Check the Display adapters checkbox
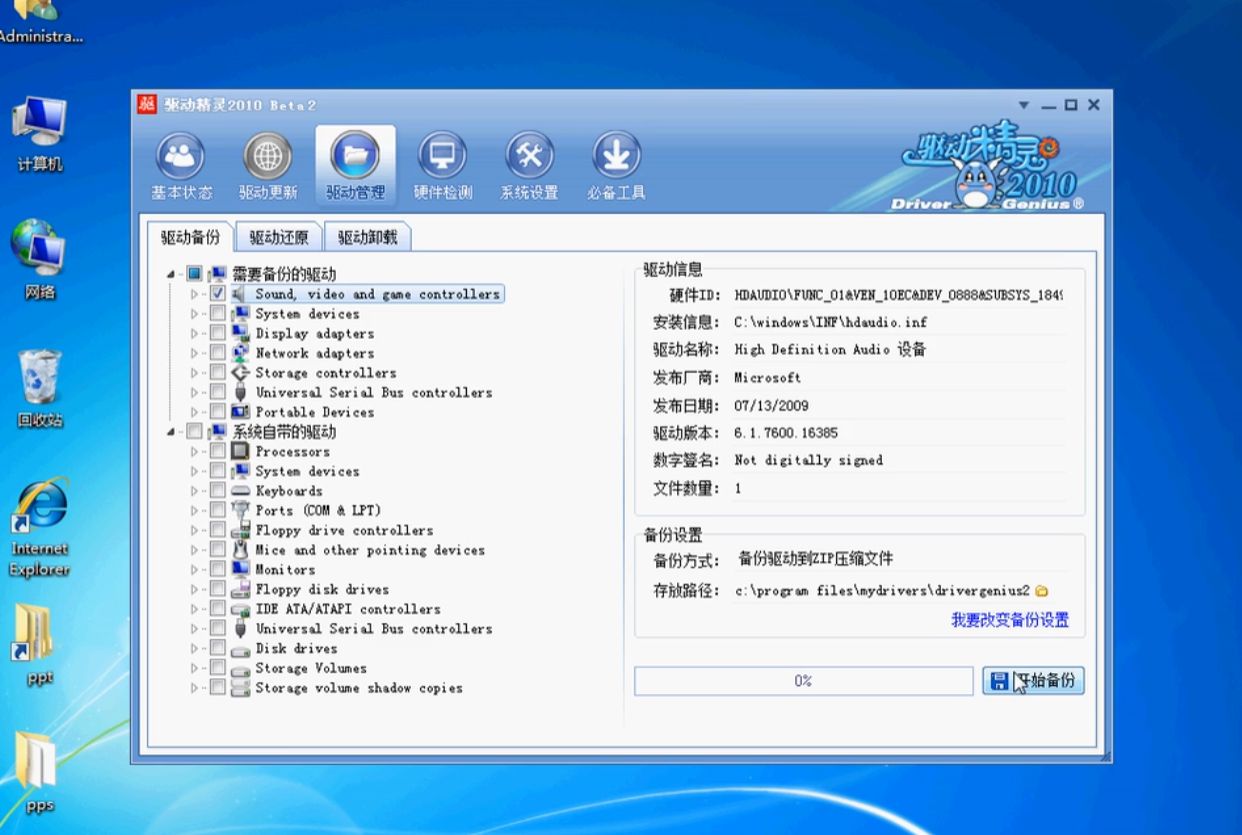Screen dimensions: 1242x835 pyautogui.click(x=217, y=333)
